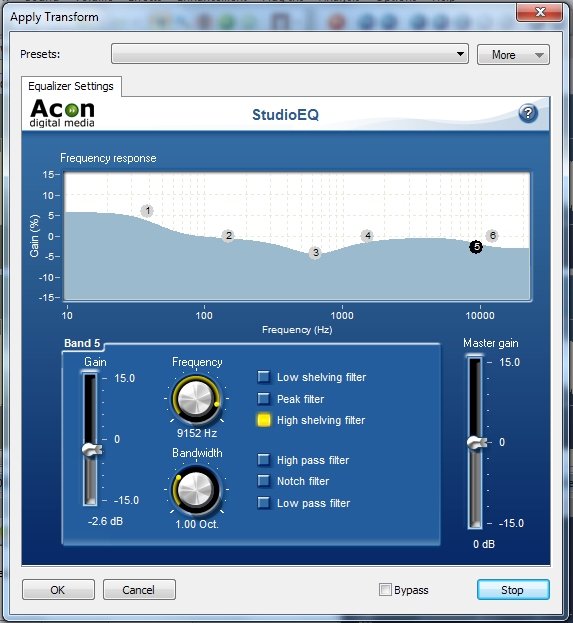Click the StudioEQ title text
The image size is (573, 623).
point(285,115)
